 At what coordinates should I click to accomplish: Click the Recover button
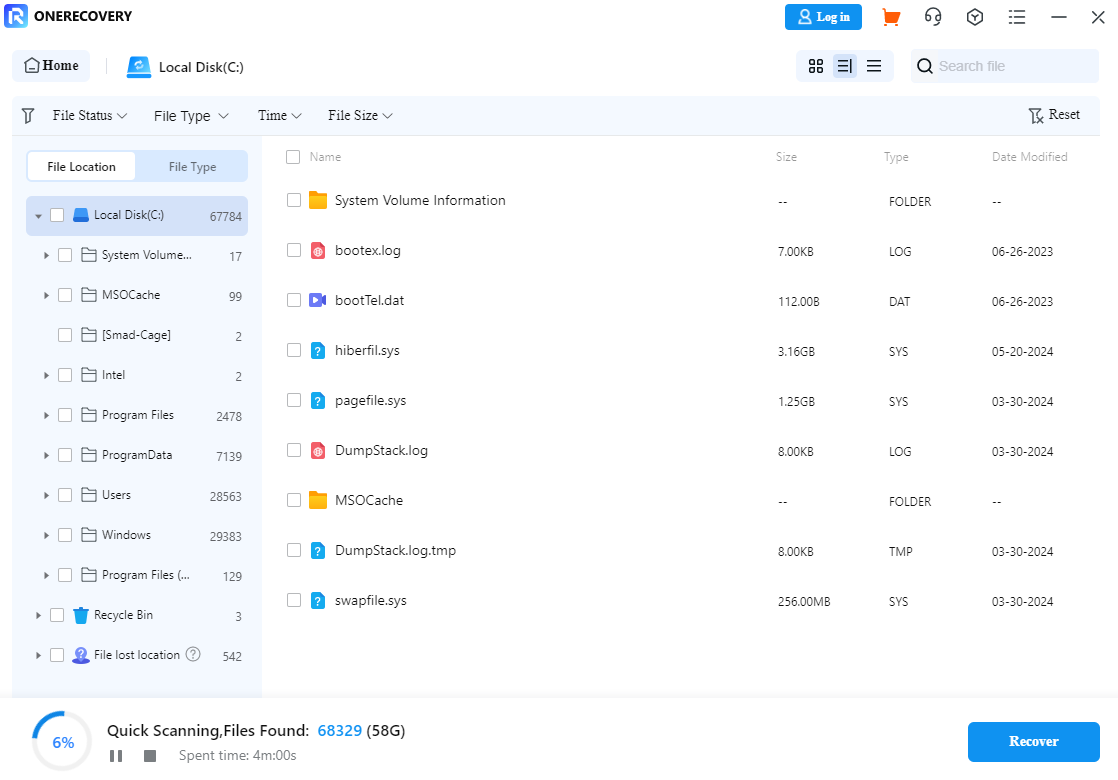pyautogui.click(x=1033, y=742)
